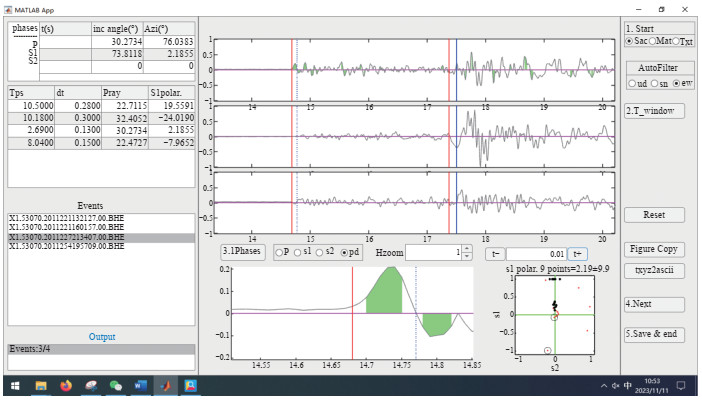
Task: Click the 3.1Phases button
Action: (245, 253)
